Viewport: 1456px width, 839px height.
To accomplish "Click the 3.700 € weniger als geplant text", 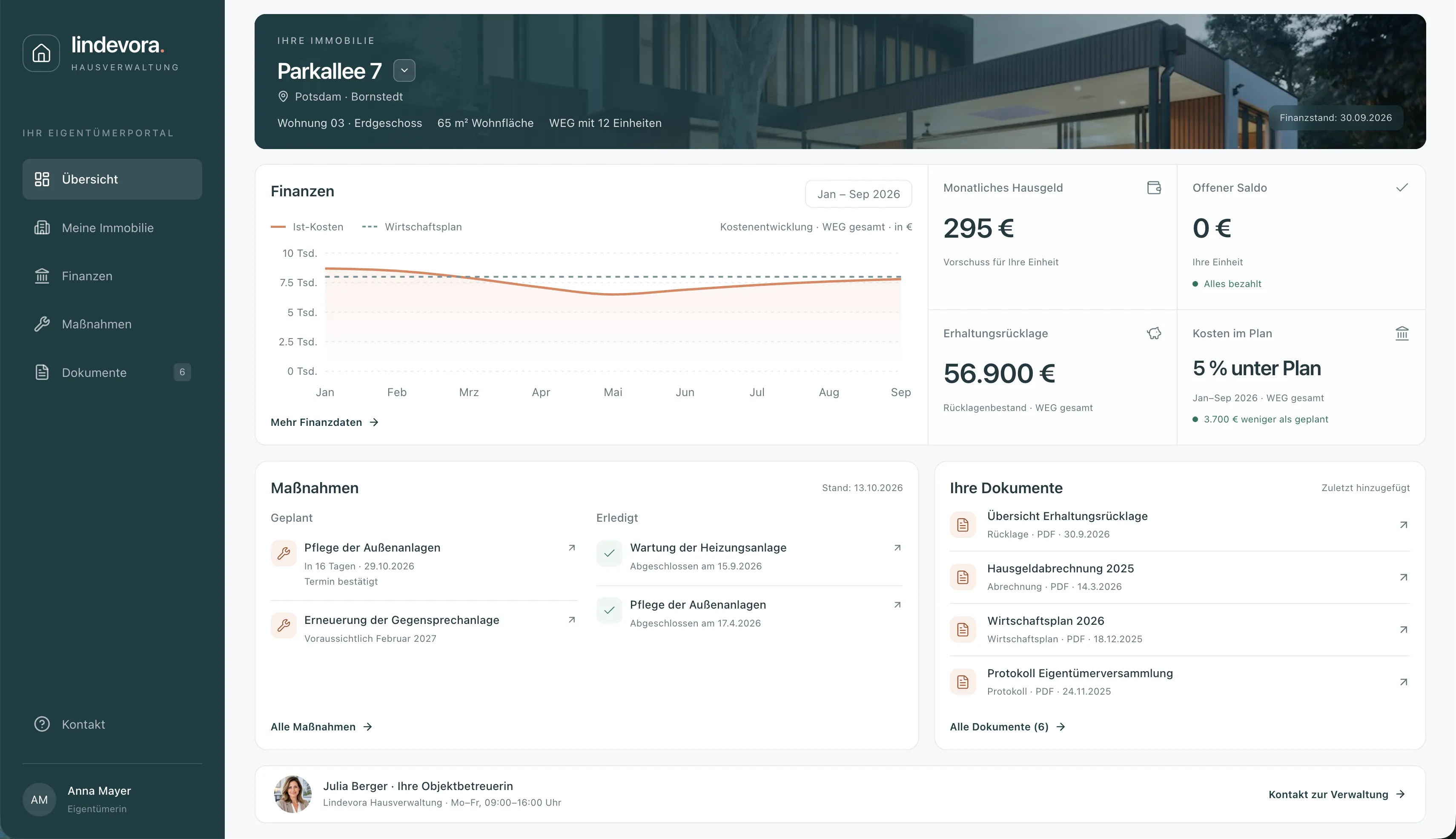I will pos(1266,419).
